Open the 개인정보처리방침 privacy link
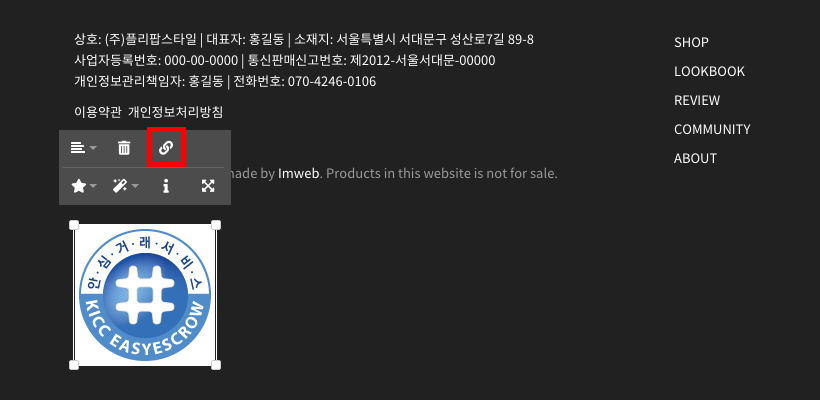Screen dimensions: 820x400 pyautogui.click(x=176, y=111)
